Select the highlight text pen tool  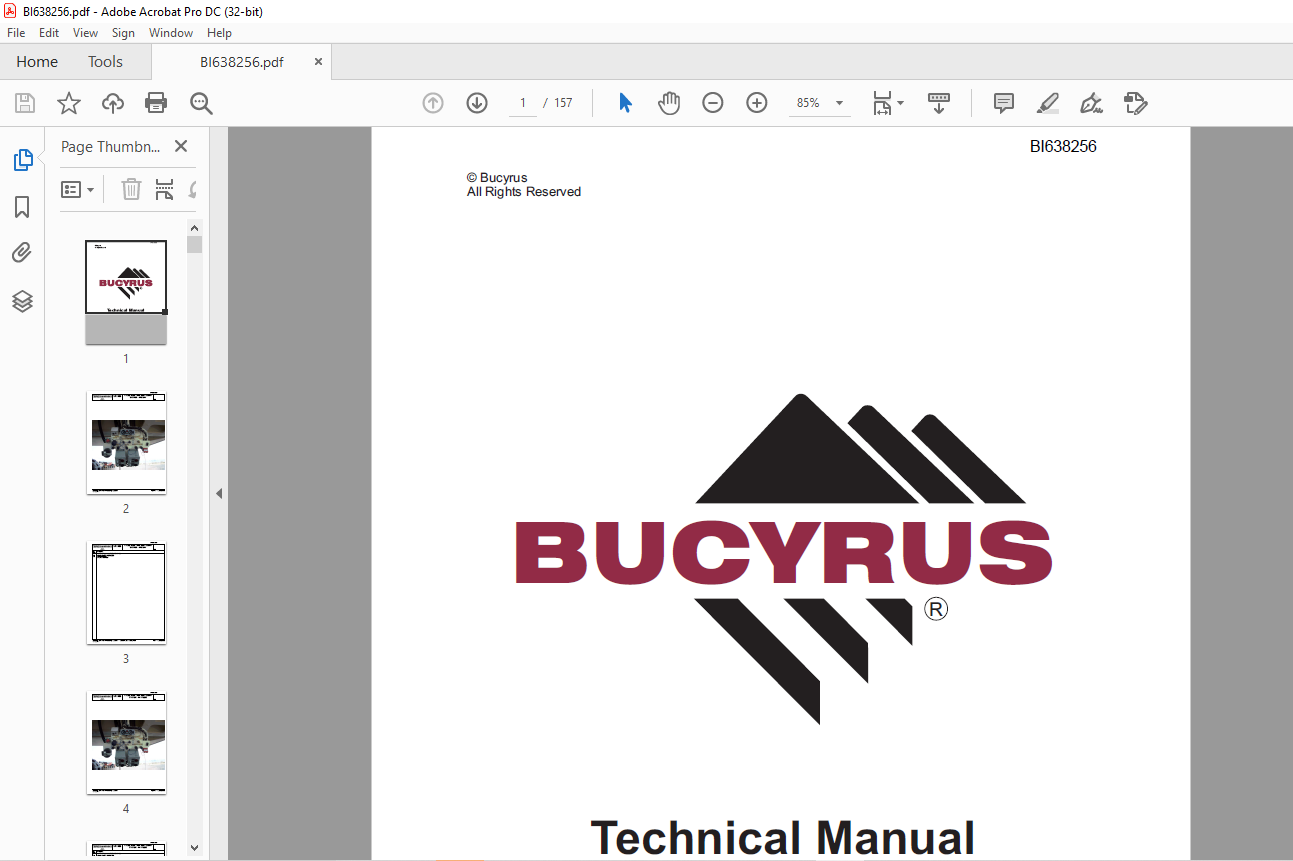[x=1047, y=103]
